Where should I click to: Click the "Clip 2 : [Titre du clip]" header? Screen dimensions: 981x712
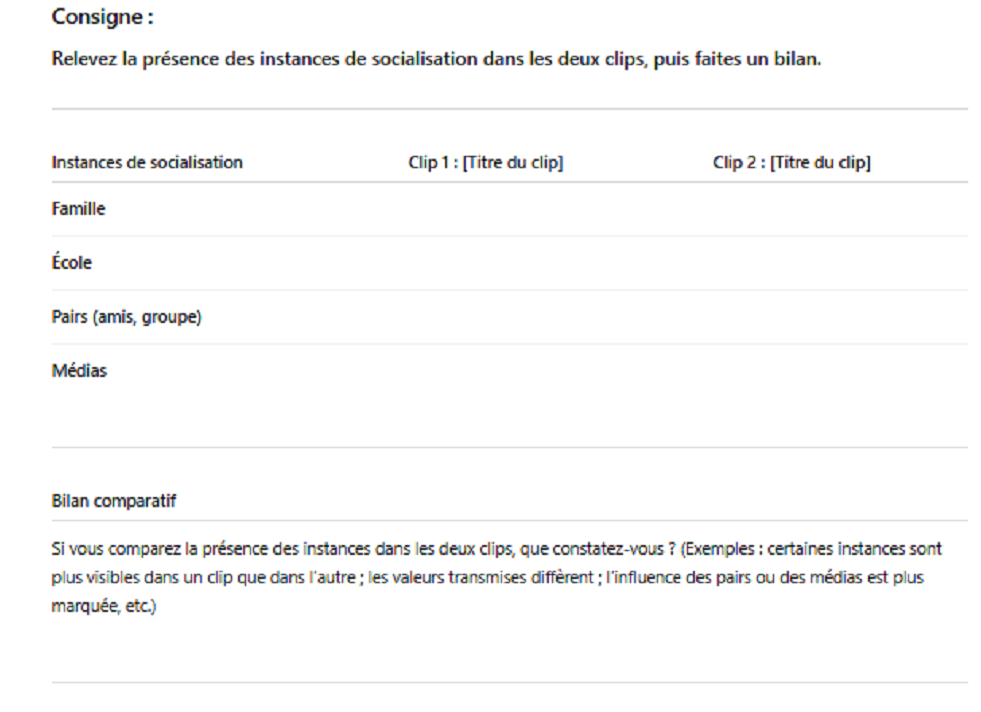pyautogui.click(x=791, y=163)
